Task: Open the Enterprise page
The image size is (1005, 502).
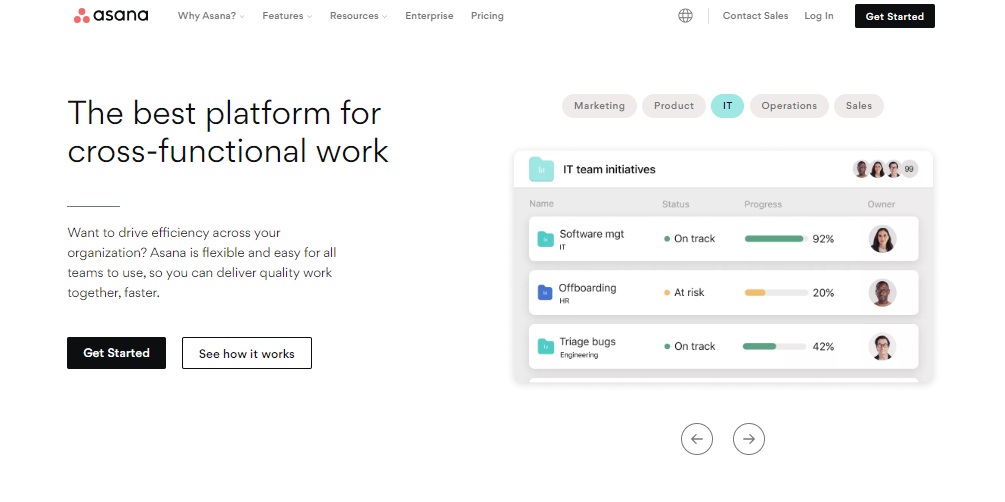Action: [x=429, y=16]
